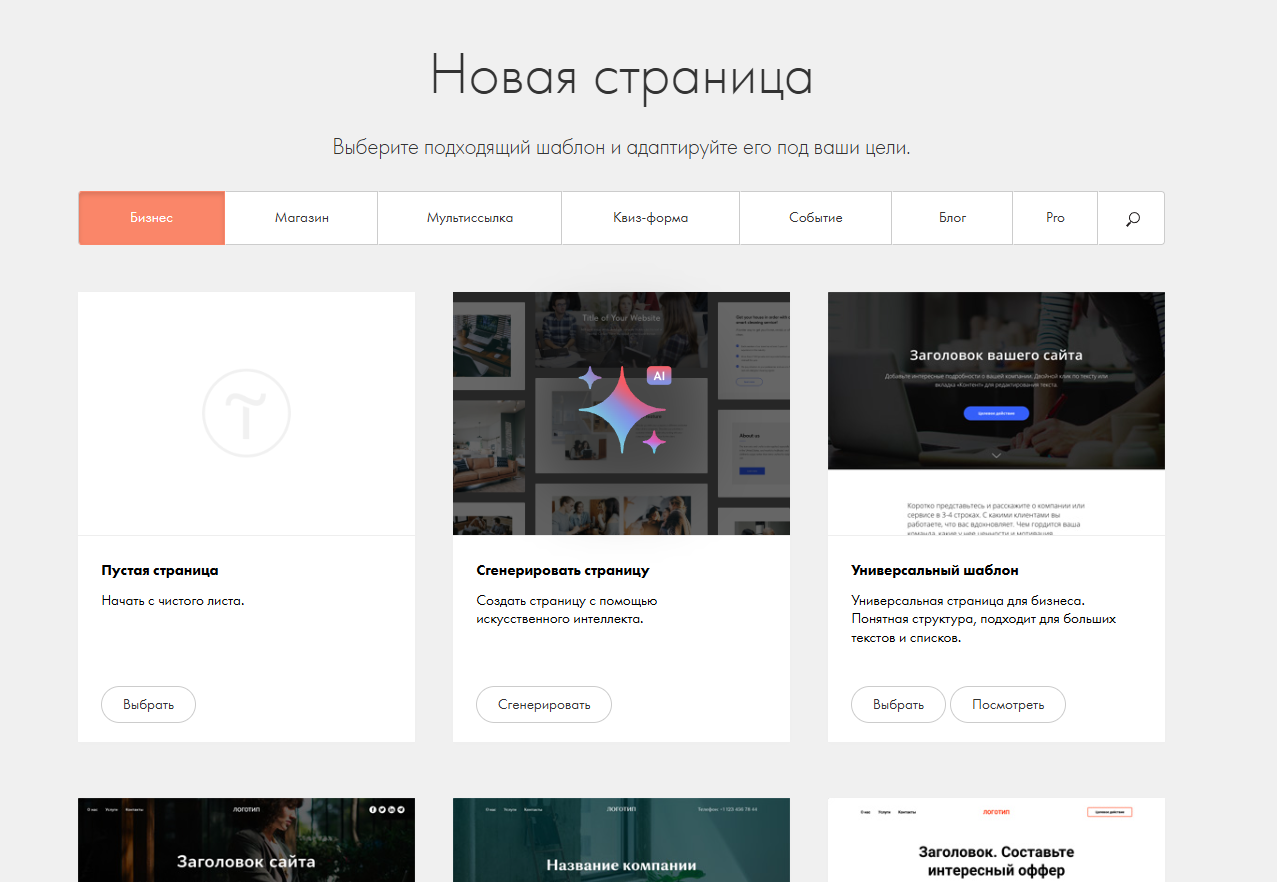Select the Бизнес category tab
The height and width of the screenshot is (882, 1277).
coord(151,218)
